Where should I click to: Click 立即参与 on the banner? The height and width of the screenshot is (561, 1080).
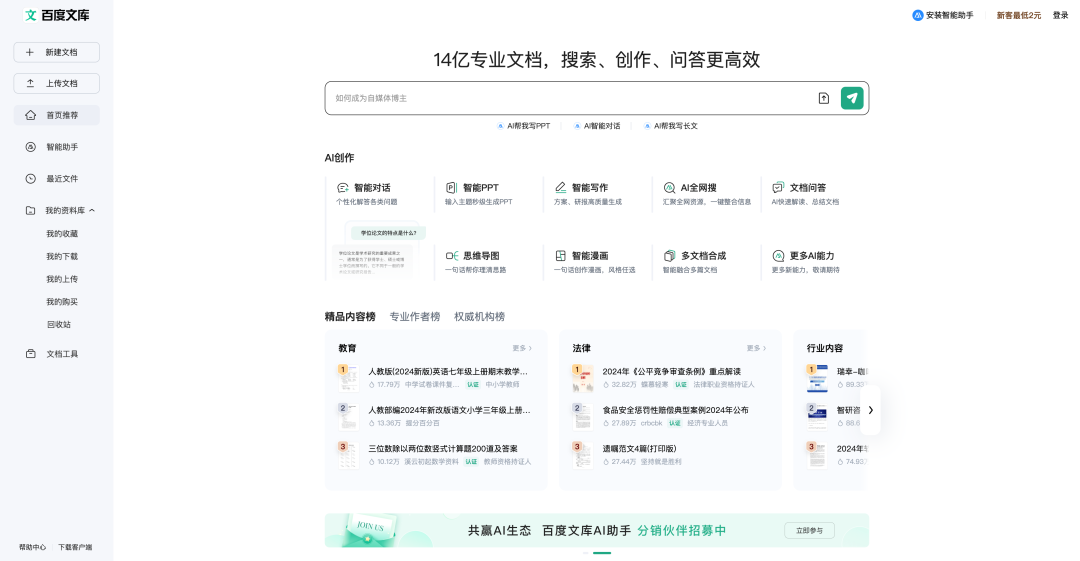pos(809,530)
